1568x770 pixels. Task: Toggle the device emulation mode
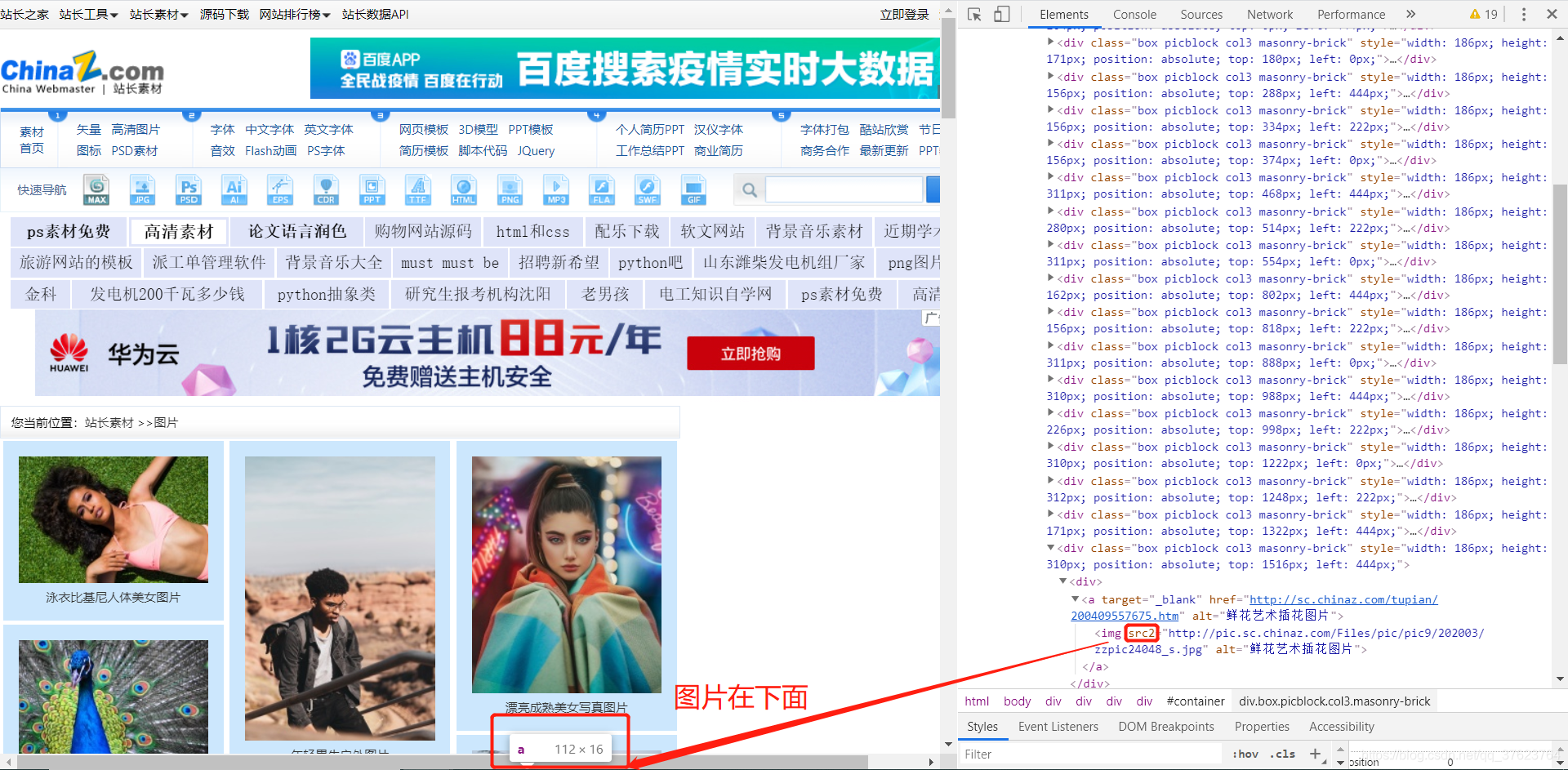coord(1002,14)
